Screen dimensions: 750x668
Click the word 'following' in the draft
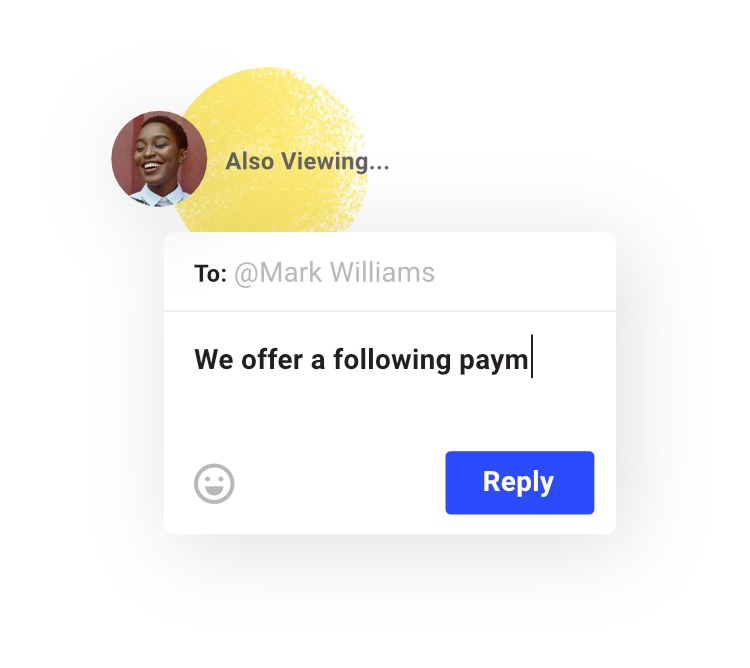[392, 360]
